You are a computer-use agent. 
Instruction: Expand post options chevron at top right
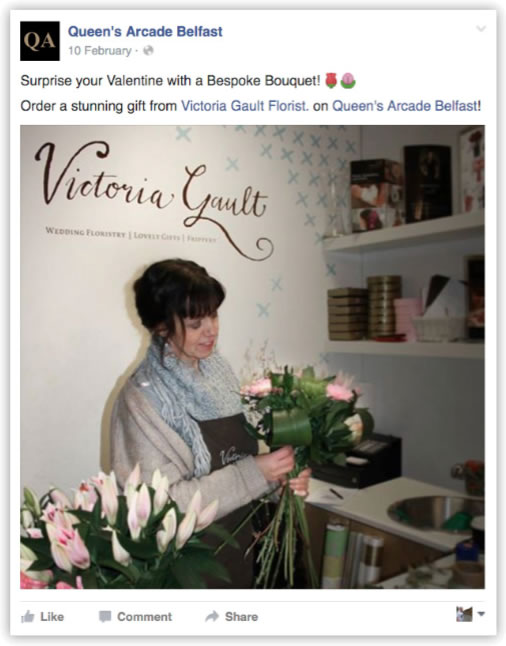tap(481, 28)
